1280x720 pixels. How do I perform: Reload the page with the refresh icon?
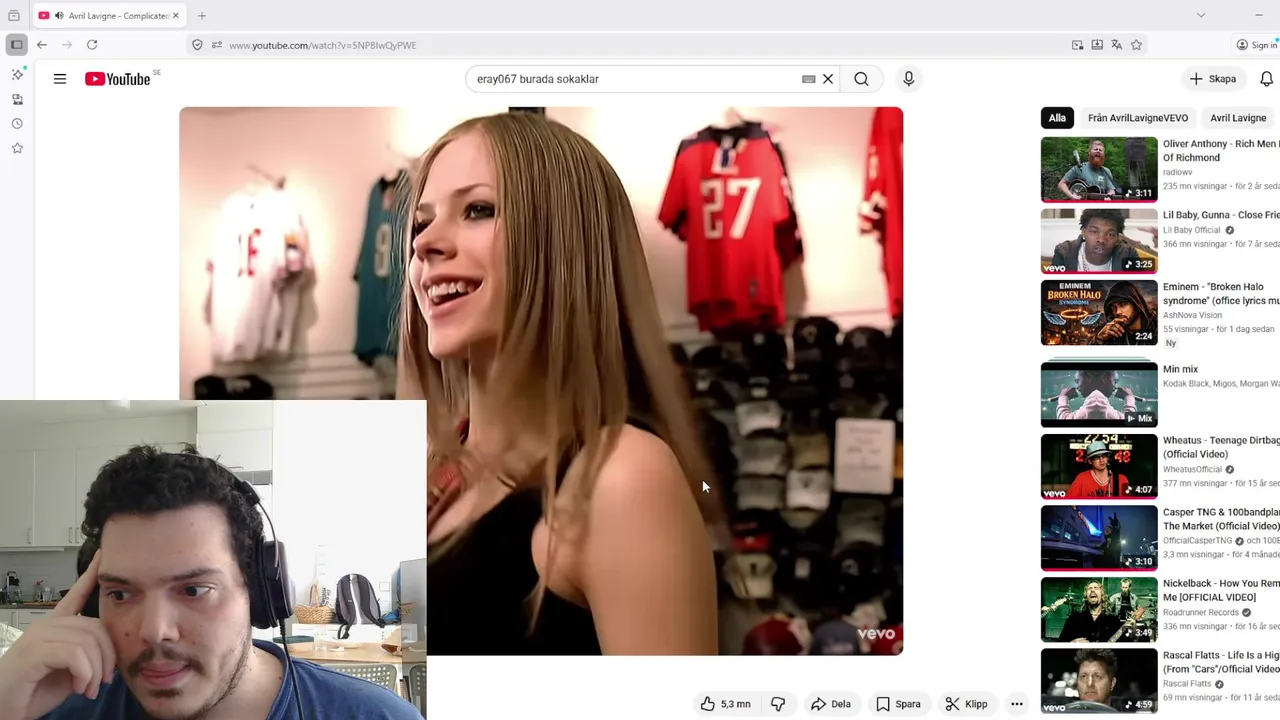pos(92,45)
